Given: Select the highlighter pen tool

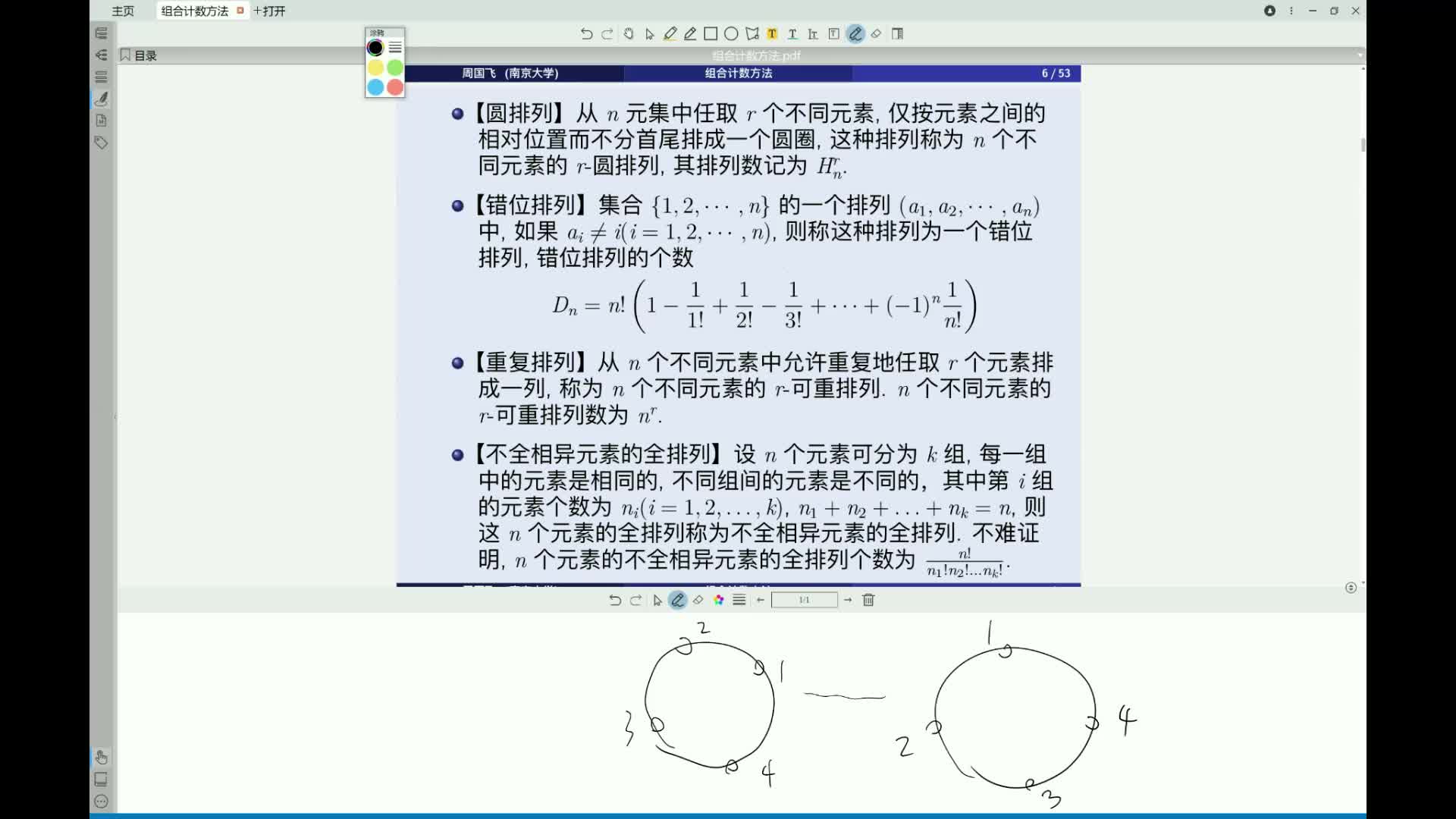Looking at the screenshot, I should coord(670,33).
